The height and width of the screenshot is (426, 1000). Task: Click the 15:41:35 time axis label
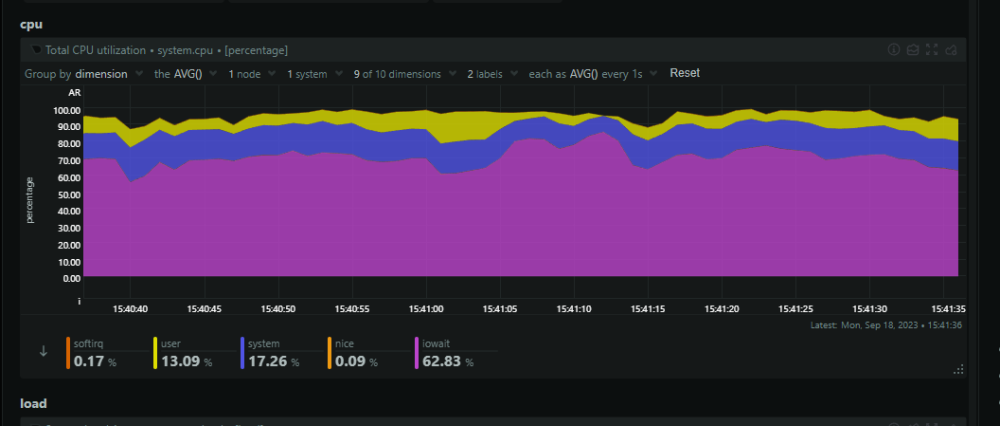tap(948, 309)
